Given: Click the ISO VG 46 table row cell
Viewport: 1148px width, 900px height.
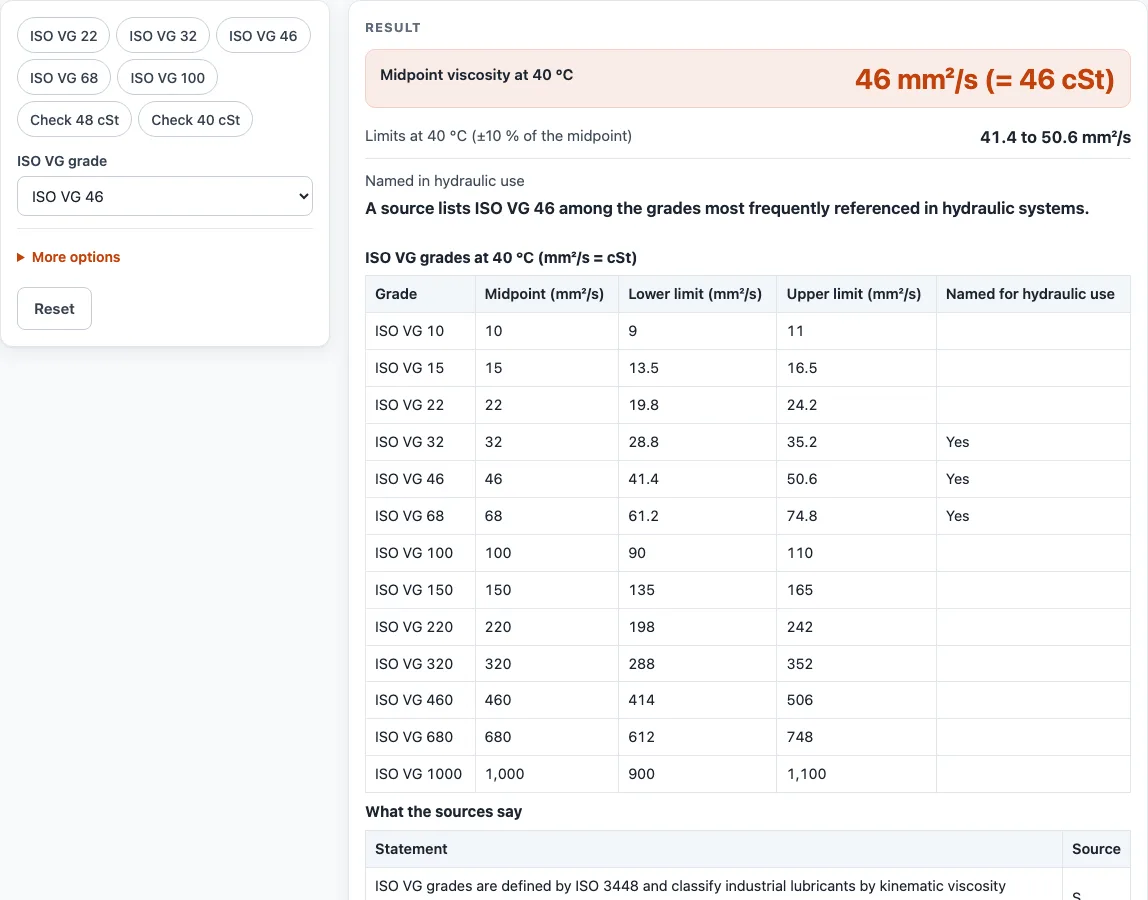Looking at the screenshot, I should (x=420, y=479).
